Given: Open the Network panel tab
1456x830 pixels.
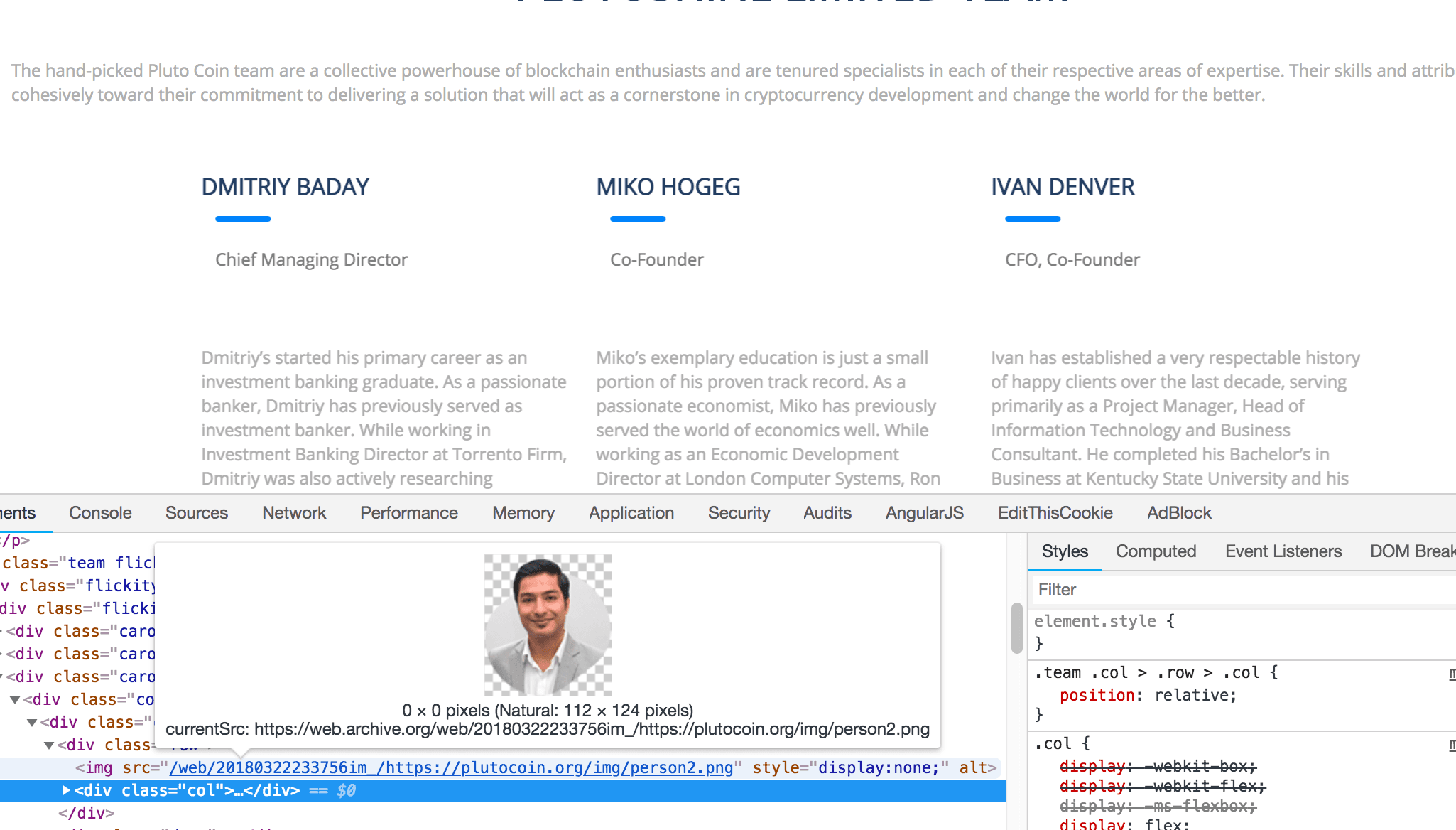Looking at the screenshot, I should 294,512.
